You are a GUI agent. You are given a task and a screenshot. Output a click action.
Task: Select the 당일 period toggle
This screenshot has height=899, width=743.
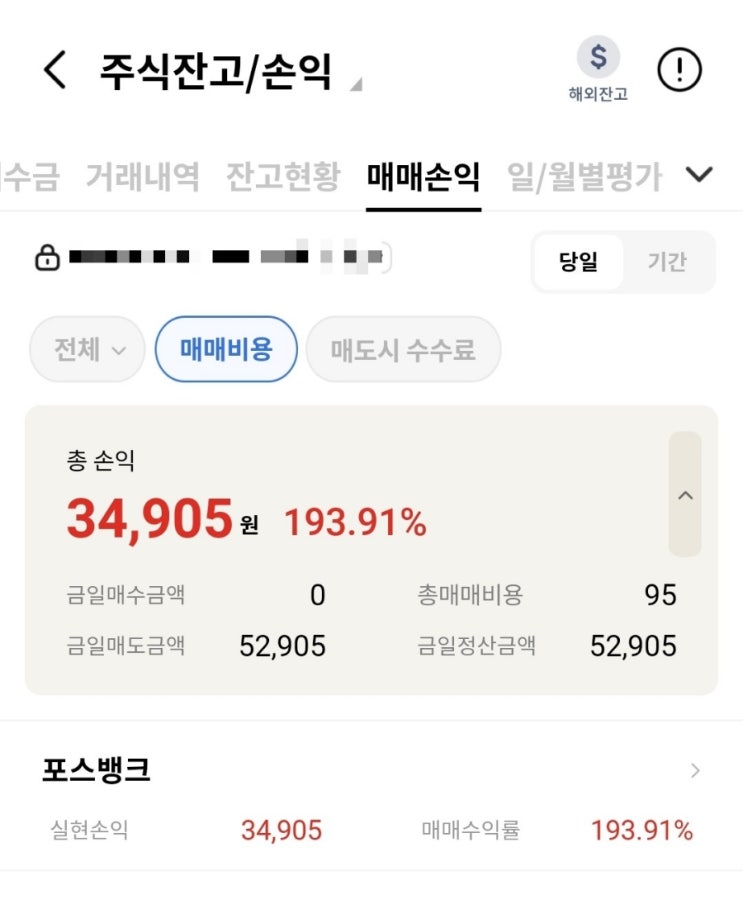coord(578,261)
